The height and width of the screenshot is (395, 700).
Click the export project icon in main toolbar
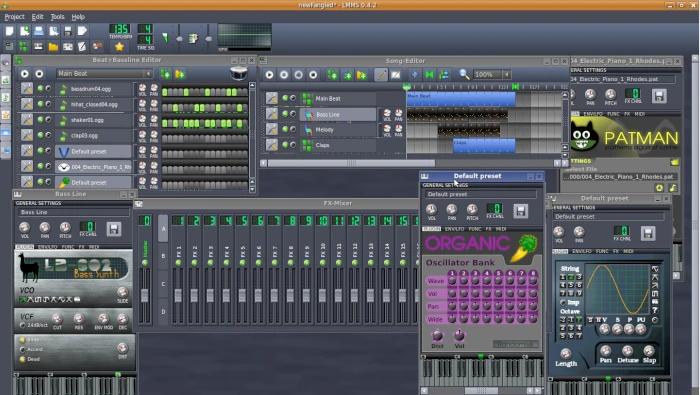click(82, 31)
